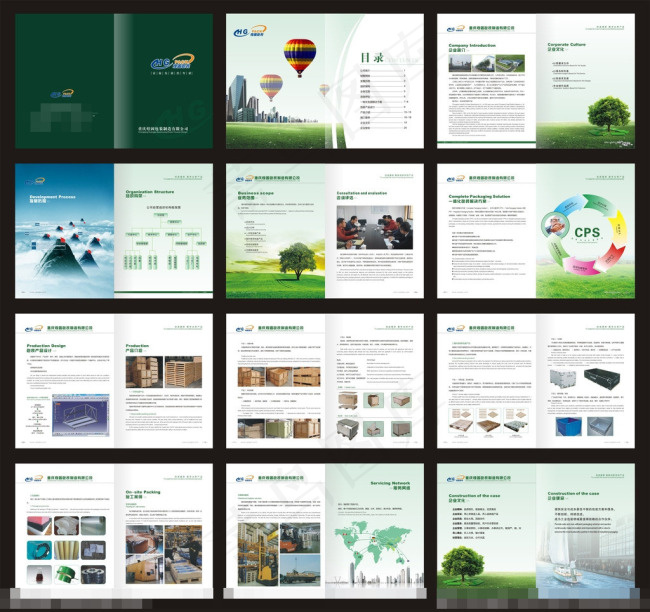The image size is (650, 612).
Task: Select the green strapping roll thumbnail
Action: 66,574
